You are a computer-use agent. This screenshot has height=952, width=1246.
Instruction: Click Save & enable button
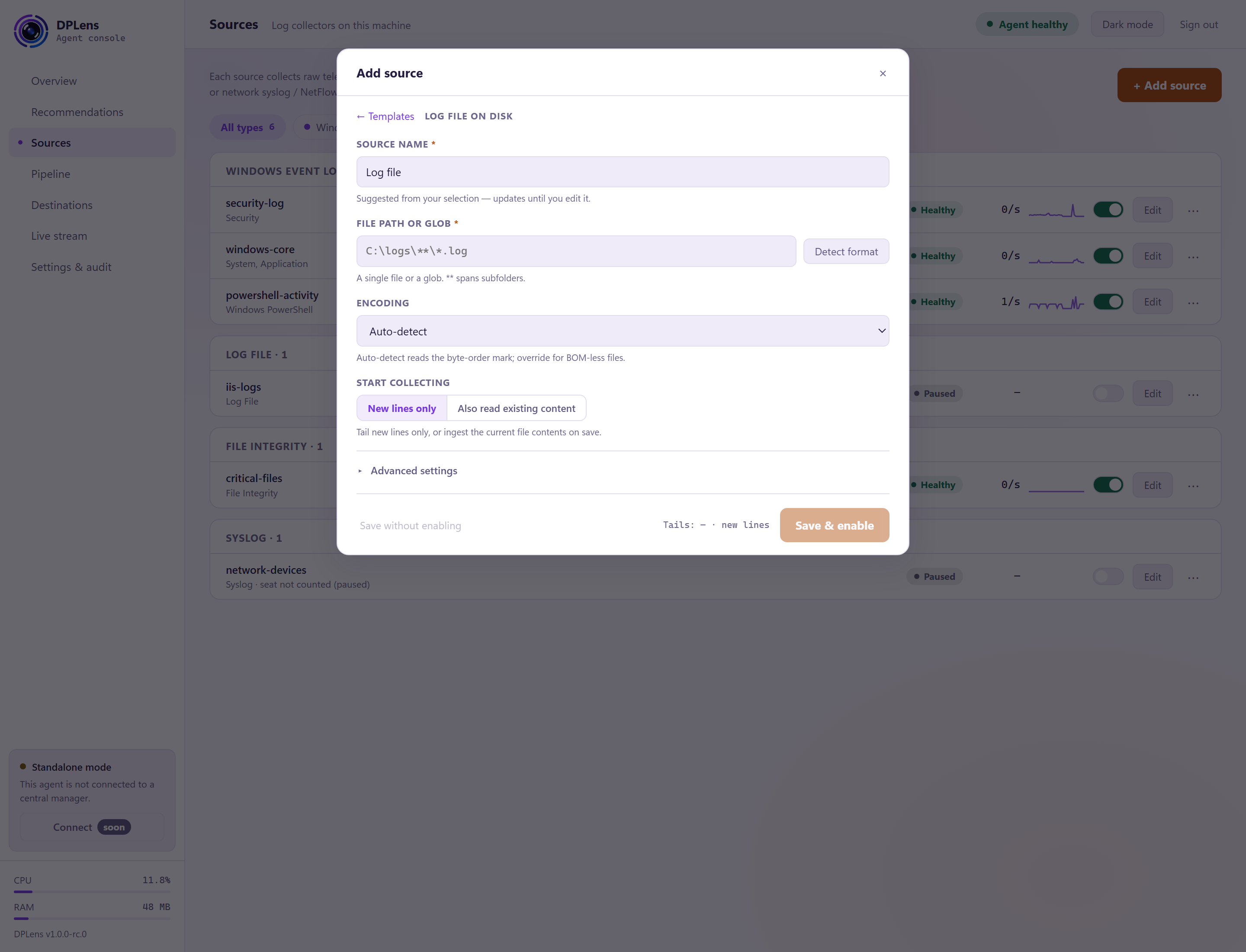(834, 525)
